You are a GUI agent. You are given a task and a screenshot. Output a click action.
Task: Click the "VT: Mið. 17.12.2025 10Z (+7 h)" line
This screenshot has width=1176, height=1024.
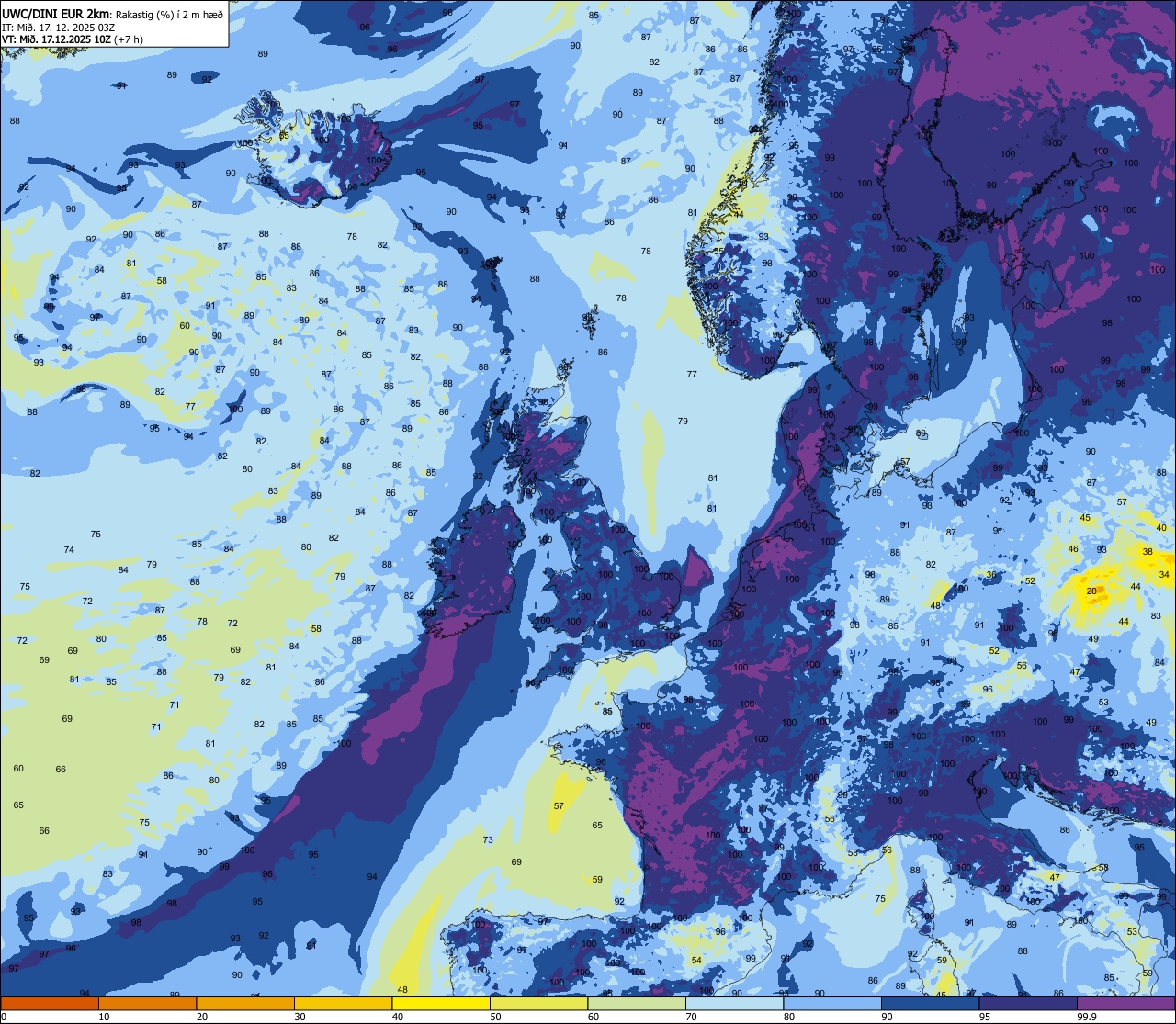[73, 39]
